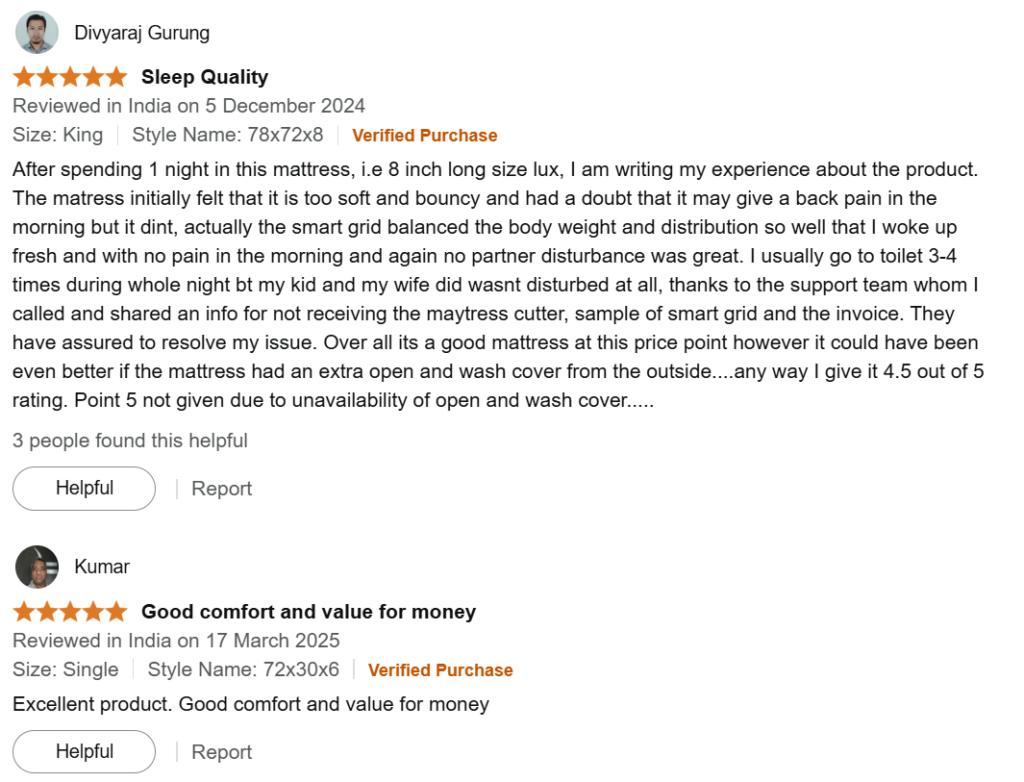This screenshot has height=782, width=1024.
Task: Click Verified Purchase on the Single size review
Action: (440, 670)
